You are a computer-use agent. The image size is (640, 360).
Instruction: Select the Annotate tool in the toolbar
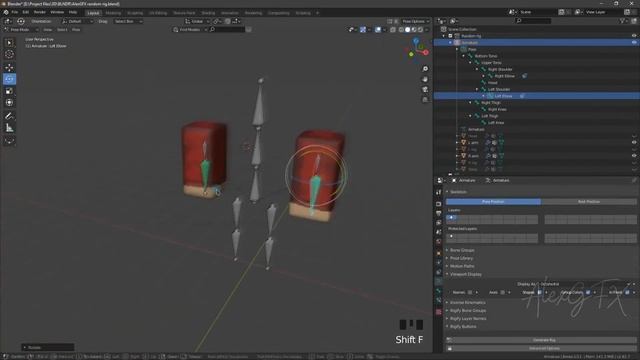point(9,116)
